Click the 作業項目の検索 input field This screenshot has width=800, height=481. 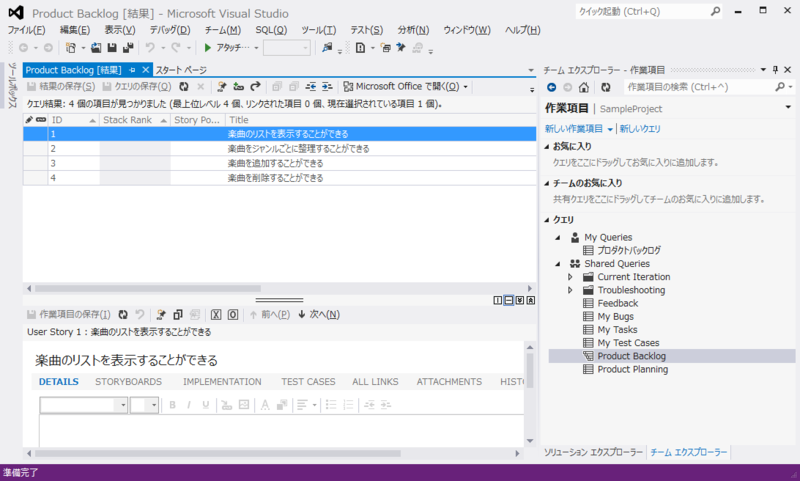pyautogui.click(x=699, y=87)
